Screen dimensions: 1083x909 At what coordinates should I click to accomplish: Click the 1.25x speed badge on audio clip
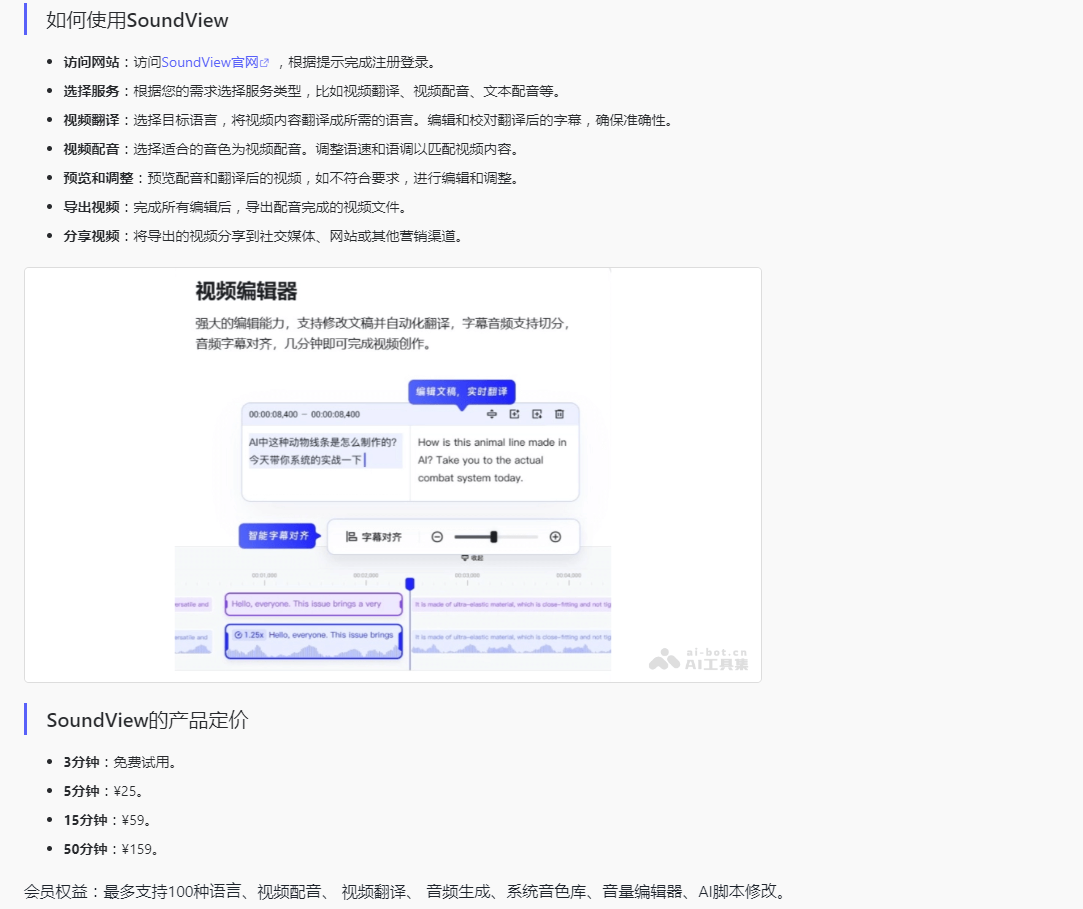pyautogui.click(x=249, y=635)
